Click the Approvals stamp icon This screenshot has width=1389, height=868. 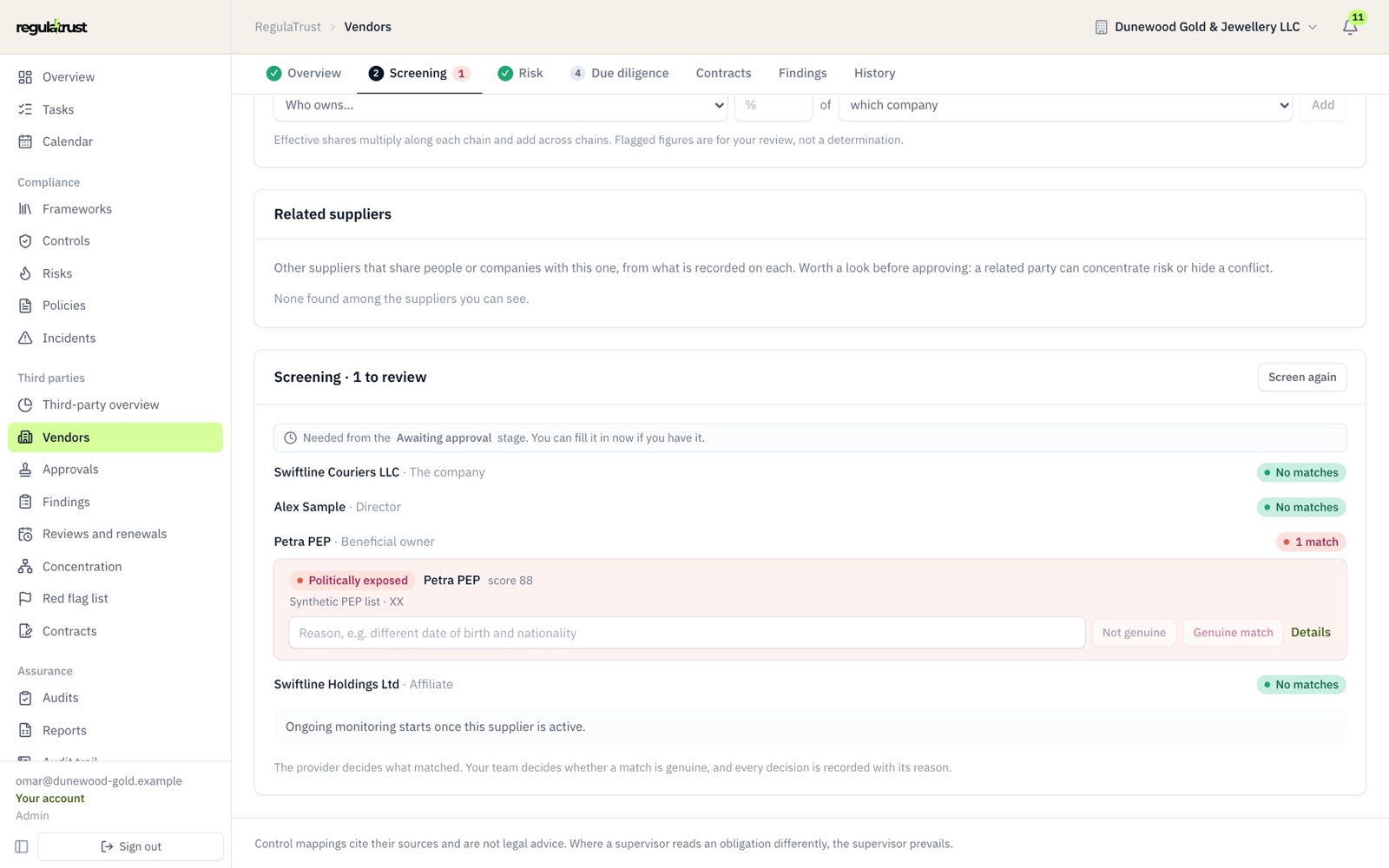click(25, 470)
